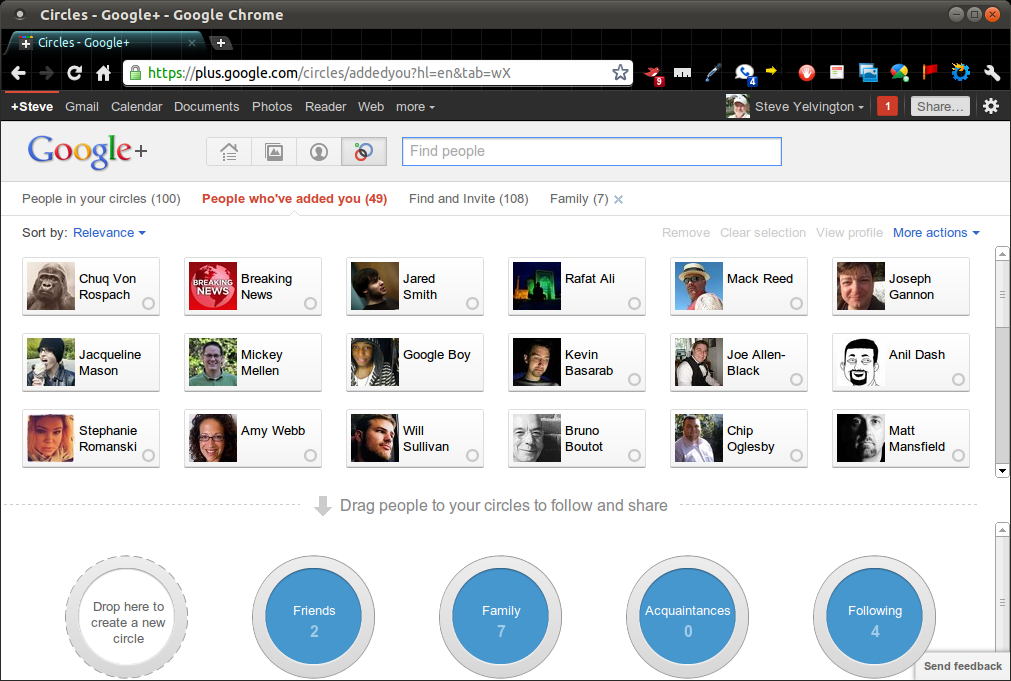Expand the 'more' menu in Google bar
Screen dimensions: 1011x681
click(x=415, y=107)
